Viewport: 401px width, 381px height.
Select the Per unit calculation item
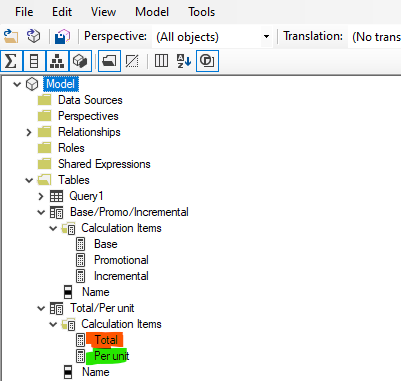click(111, 356)
